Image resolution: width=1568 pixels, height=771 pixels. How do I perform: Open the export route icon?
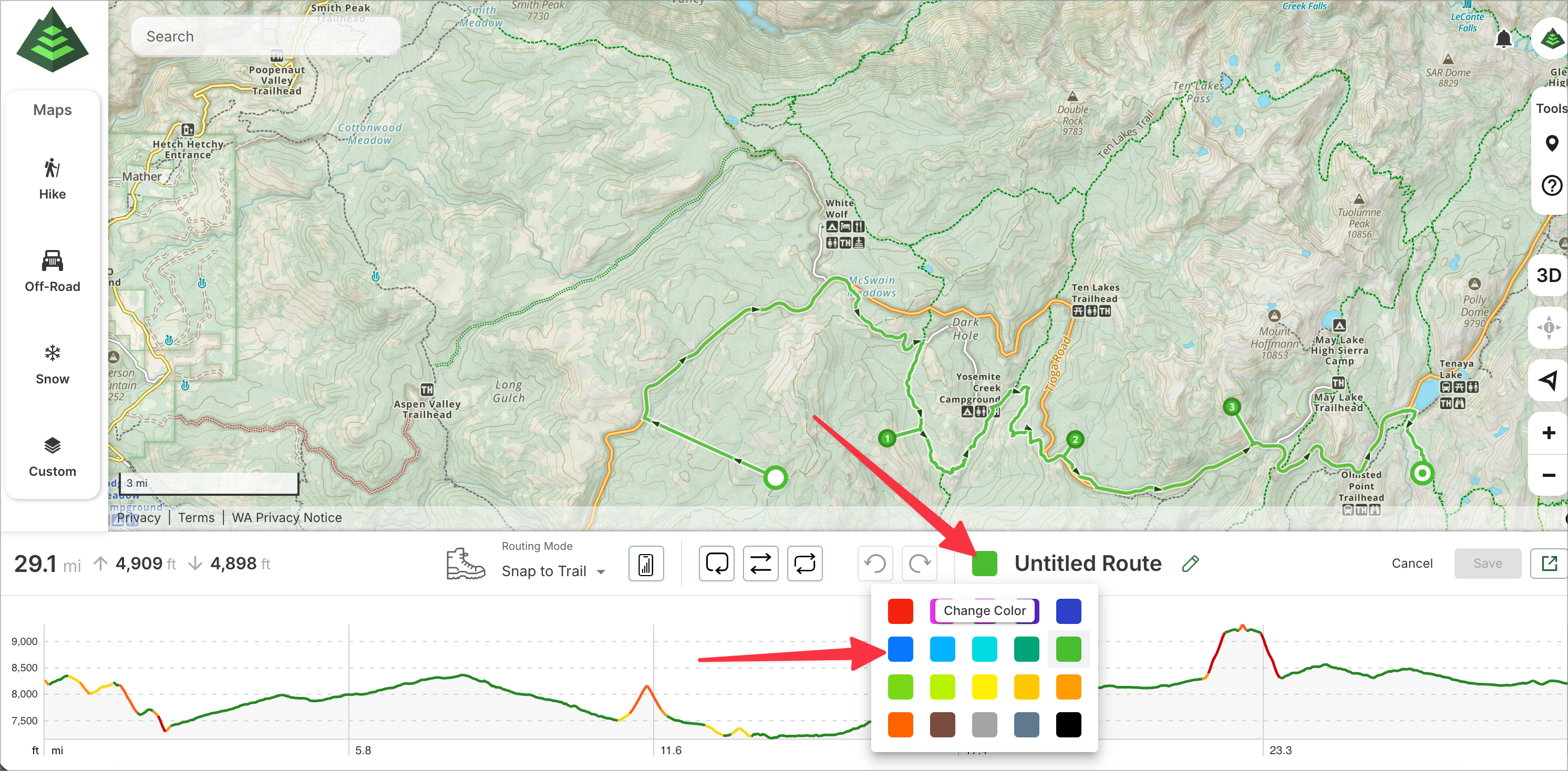pyautogui.click(x=1549, y=564)
